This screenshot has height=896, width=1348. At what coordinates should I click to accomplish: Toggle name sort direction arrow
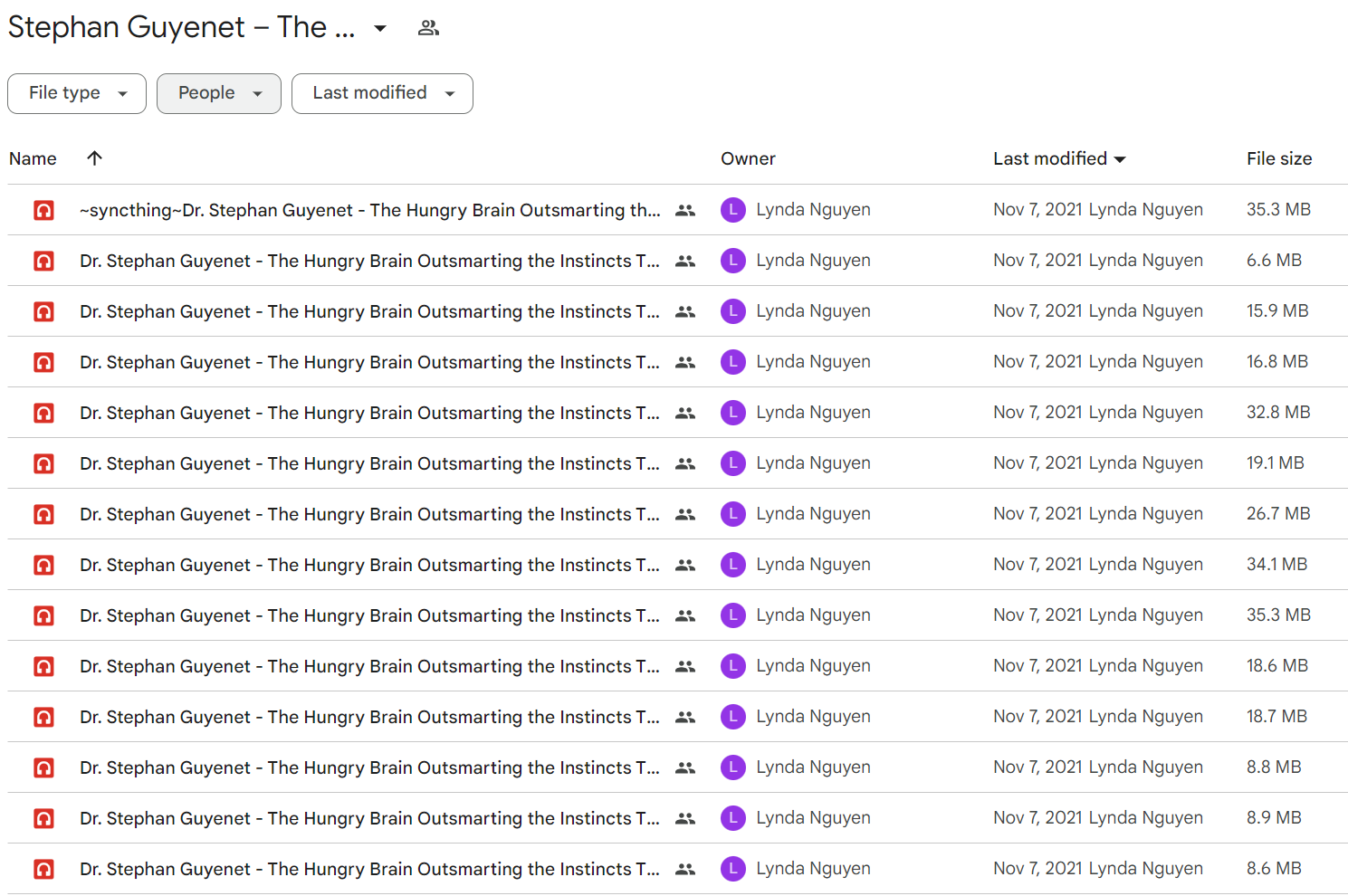[x=94, y=158]
